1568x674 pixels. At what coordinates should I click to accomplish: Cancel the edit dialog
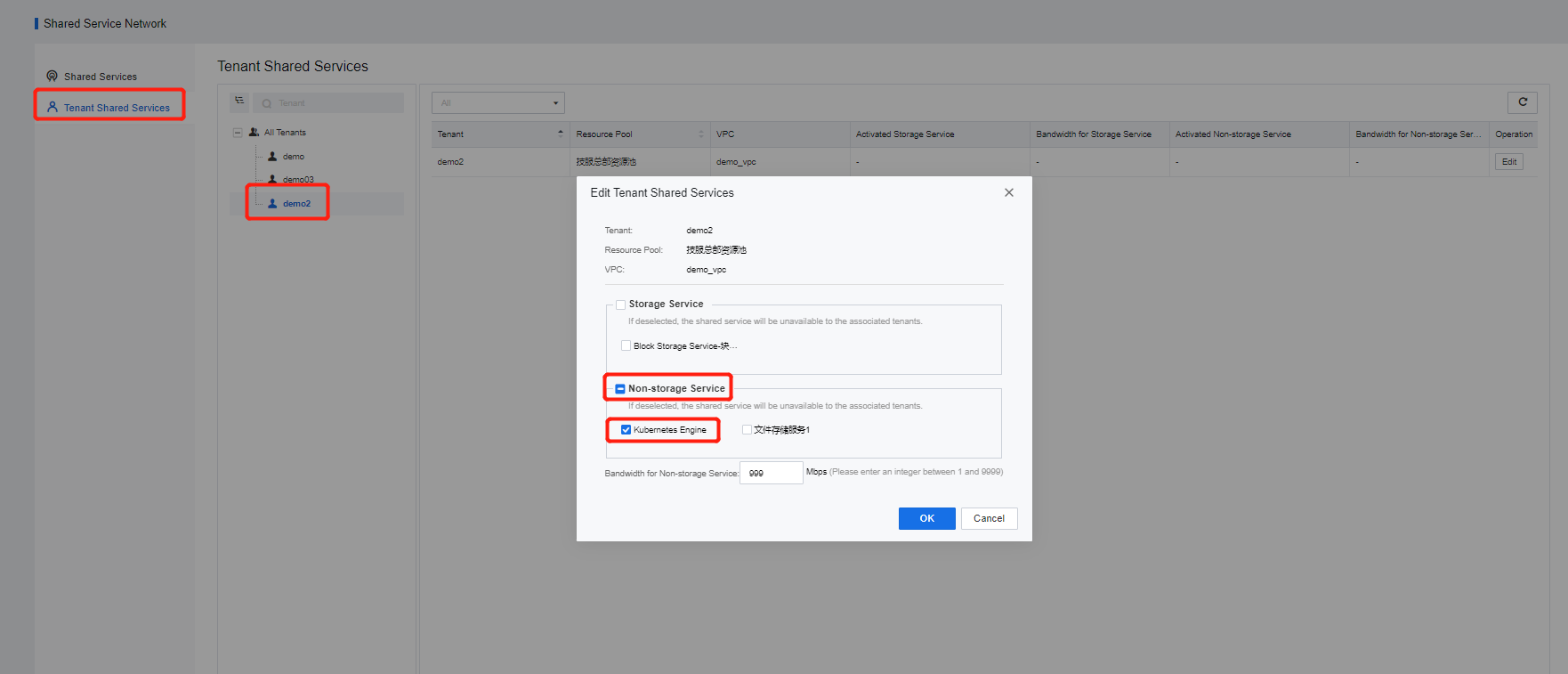pos(989,518)
